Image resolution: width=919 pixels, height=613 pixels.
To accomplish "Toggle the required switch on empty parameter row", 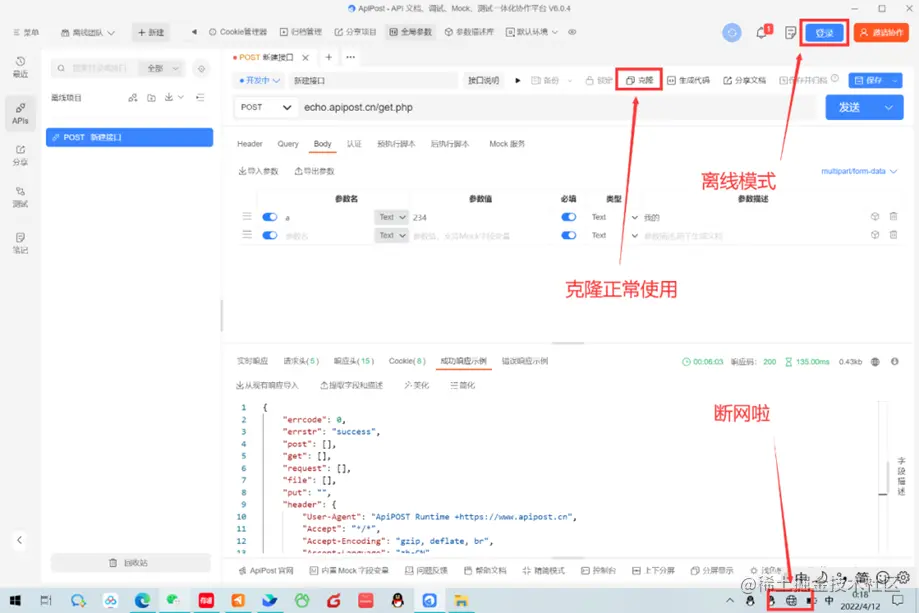I will [x=569, y=235].
